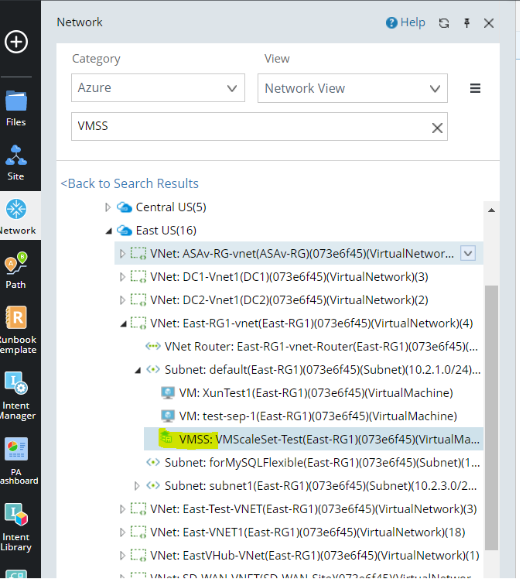Collapse VNet East-RG1-vnet node
The image size is (520, 580).
tap(124, 324)
